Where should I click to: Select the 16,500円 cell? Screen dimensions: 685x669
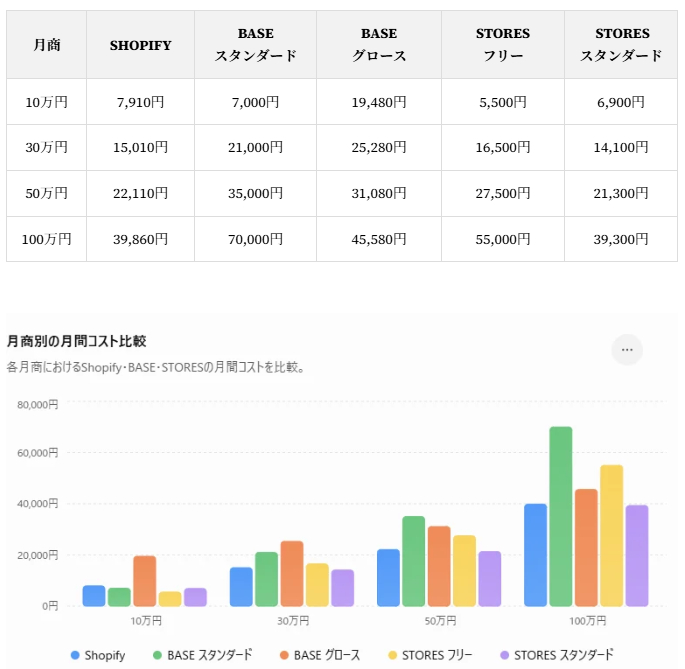[x=502, y=147]
